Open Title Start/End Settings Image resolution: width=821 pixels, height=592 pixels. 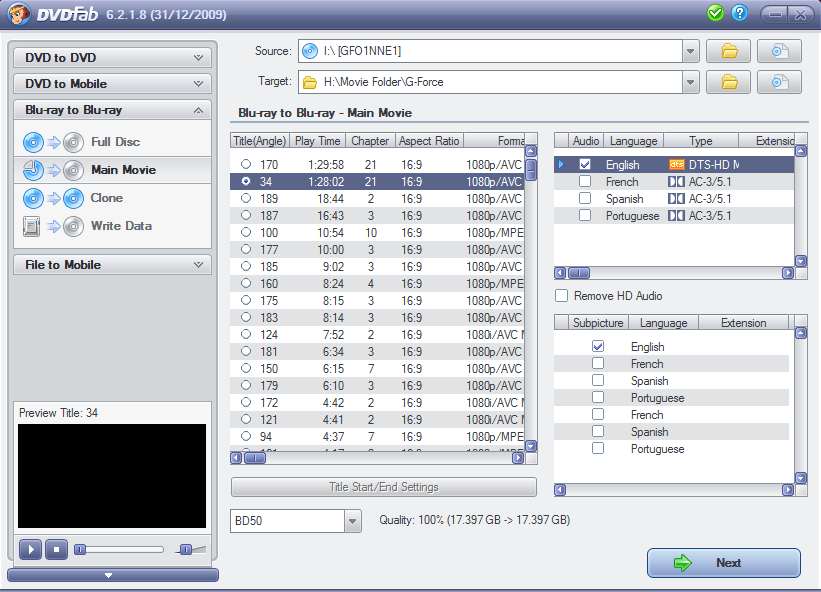tap(384, 487)
